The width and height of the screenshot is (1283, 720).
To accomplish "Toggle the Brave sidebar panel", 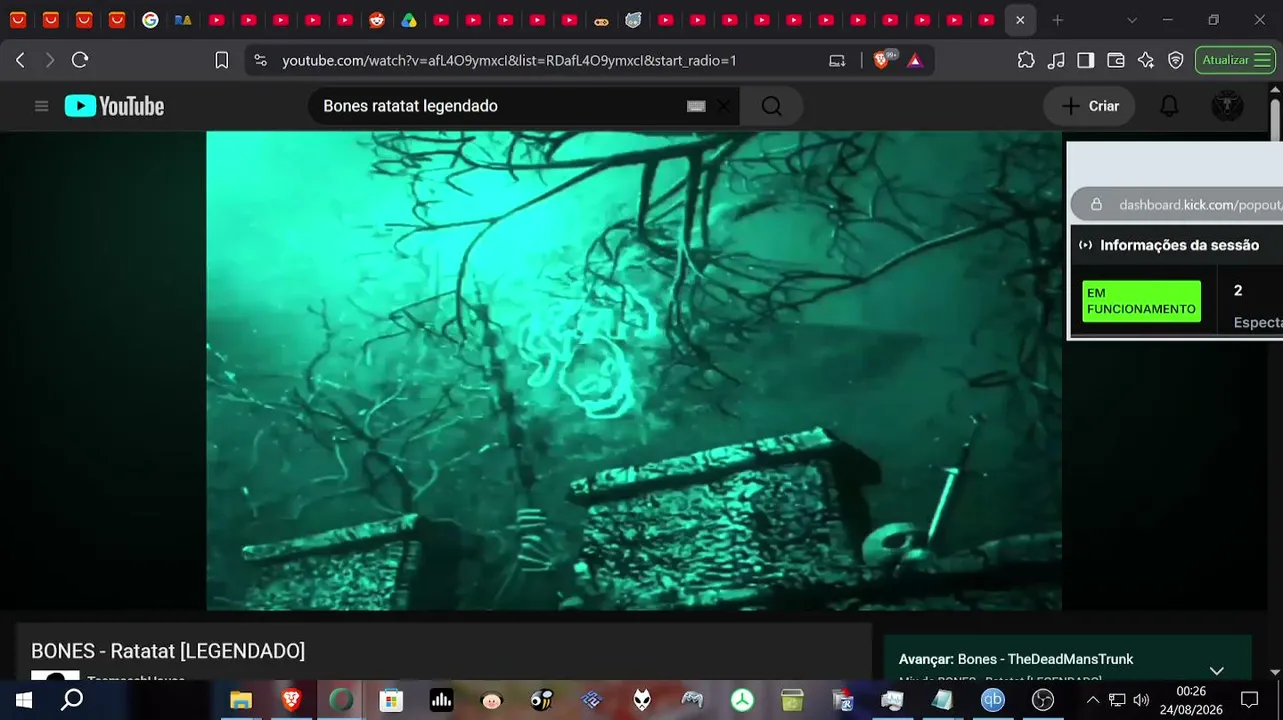I will (1086, 60).
